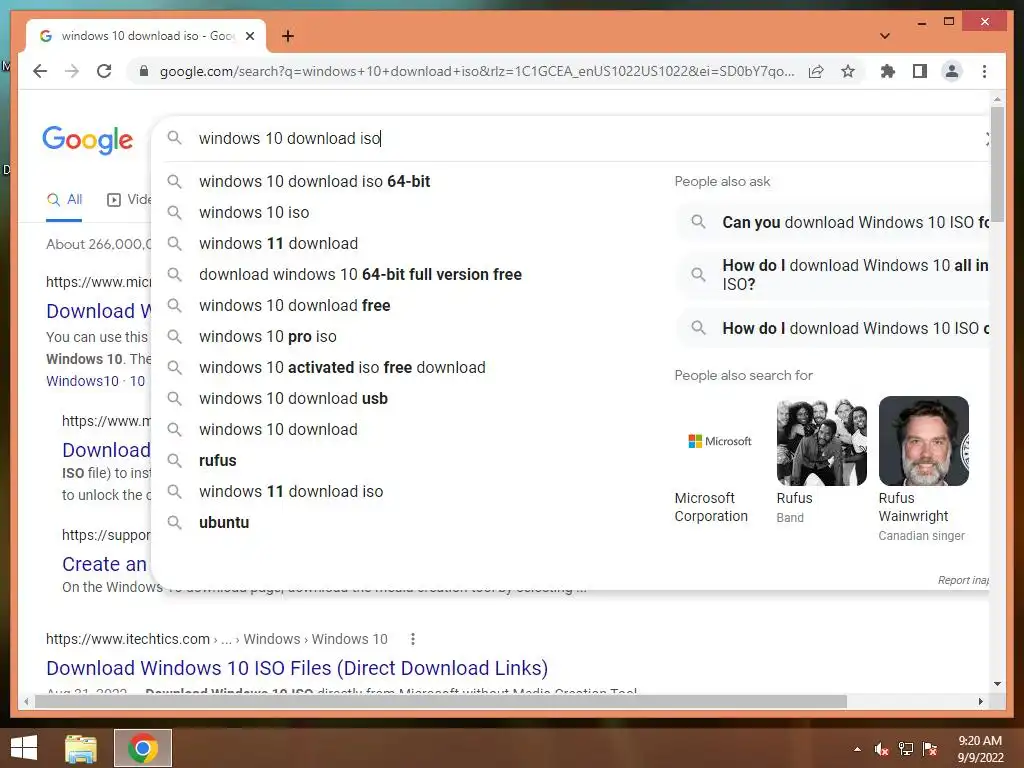Click the vertical scrollbar thumb

coord(997,167)
